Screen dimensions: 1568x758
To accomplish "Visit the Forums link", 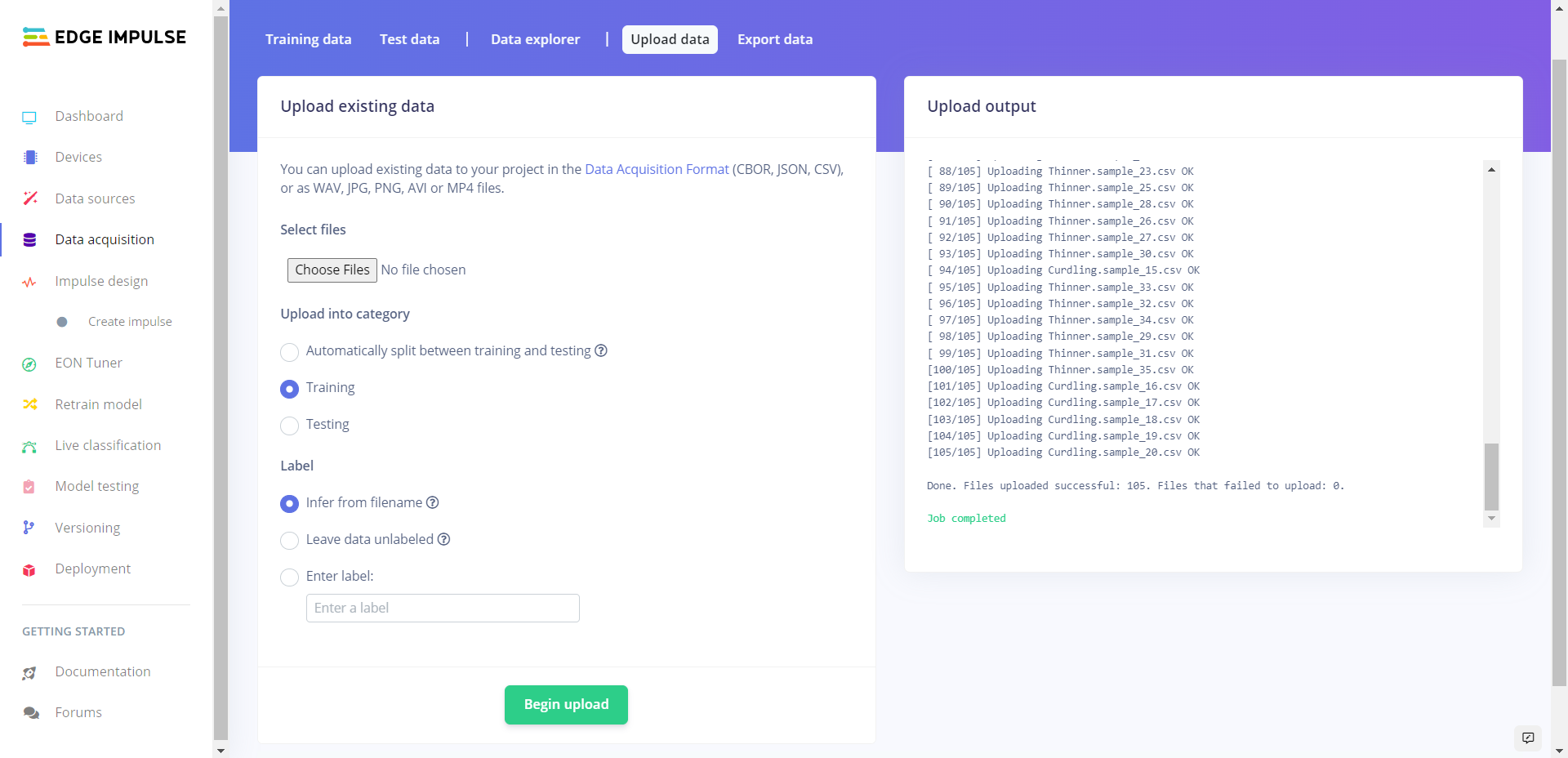I will [x=78, y=712].
